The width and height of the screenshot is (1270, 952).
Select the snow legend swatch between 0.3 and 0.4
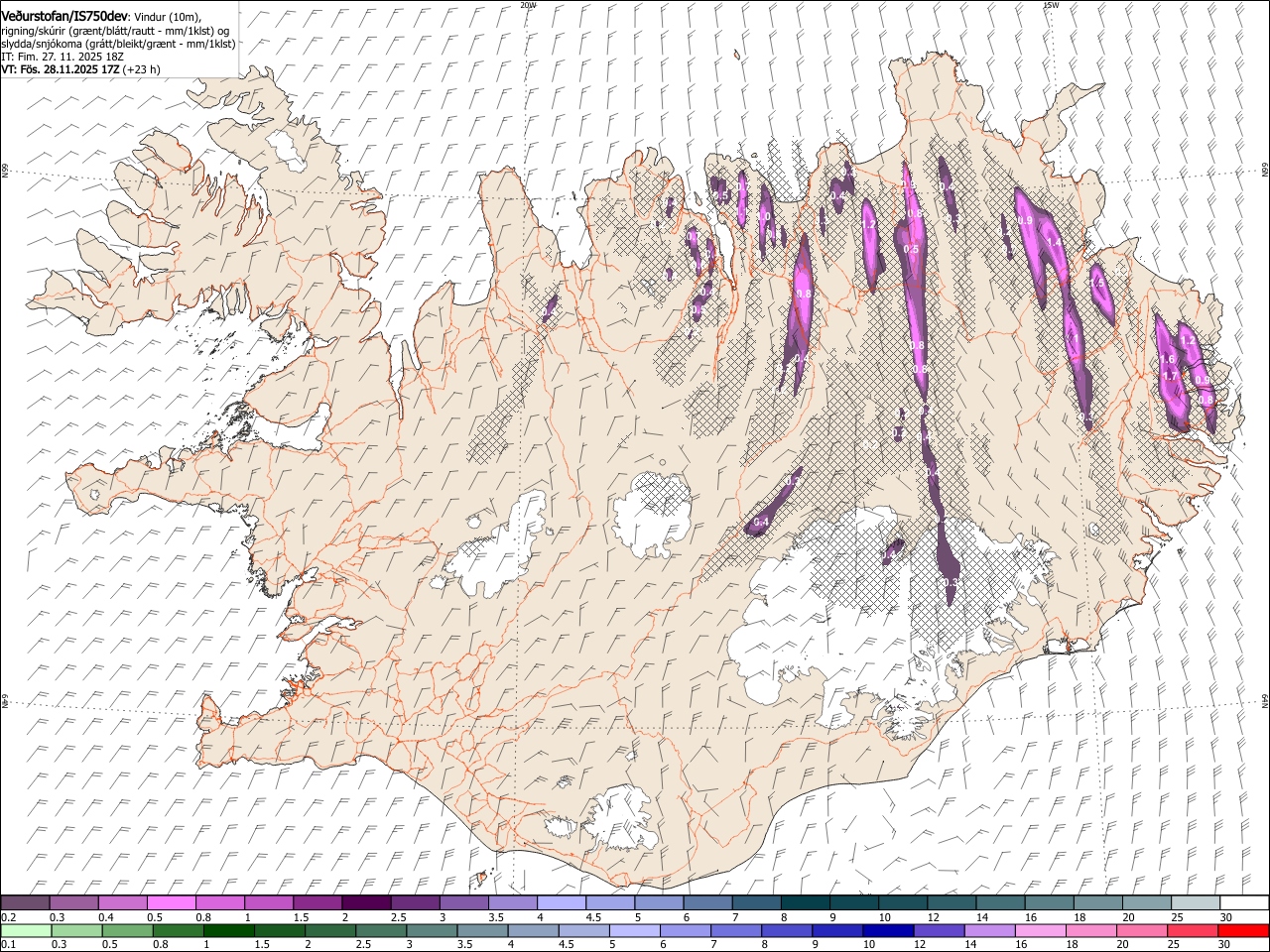tap(74, 903)
